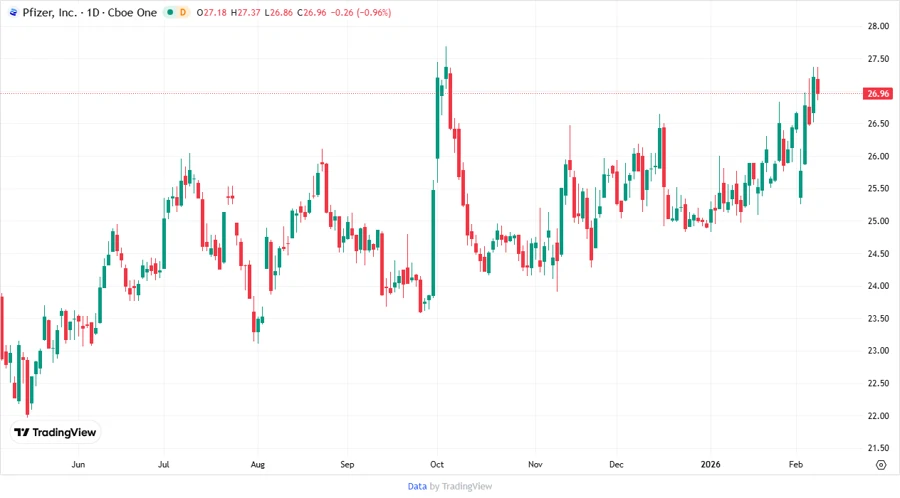The image size is (900, 498).
Task: Click the 26.00 price axis label
Action: pos(878,156)
